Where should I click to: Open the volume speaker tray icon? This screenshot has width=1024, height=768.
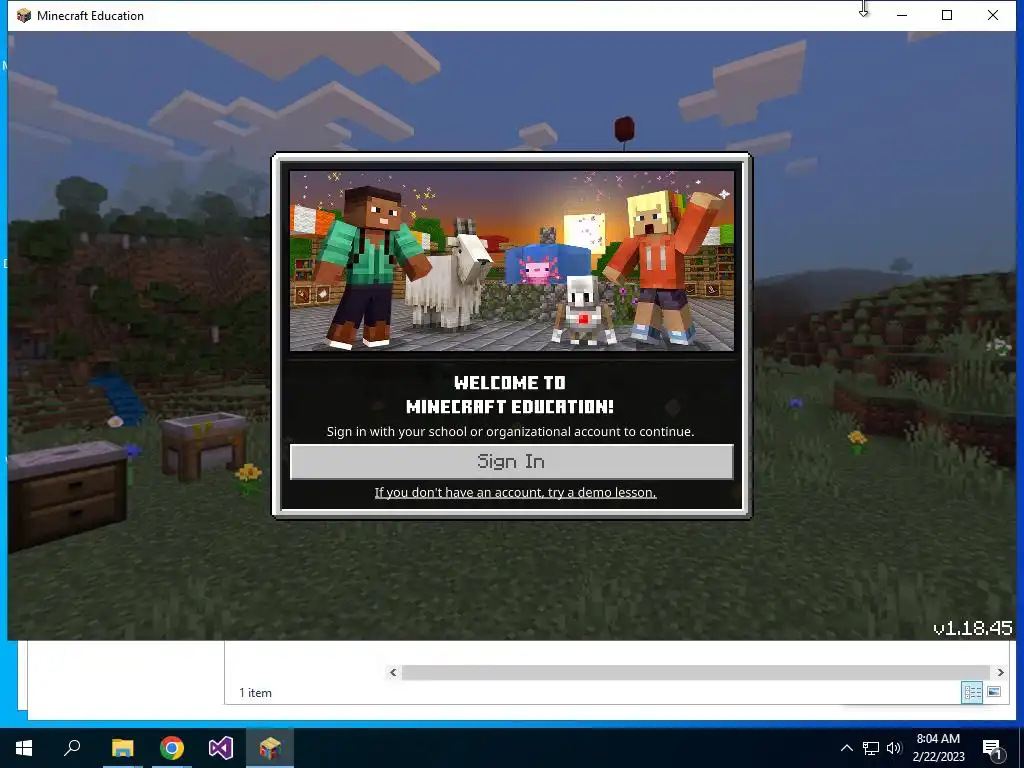point(894,748)
